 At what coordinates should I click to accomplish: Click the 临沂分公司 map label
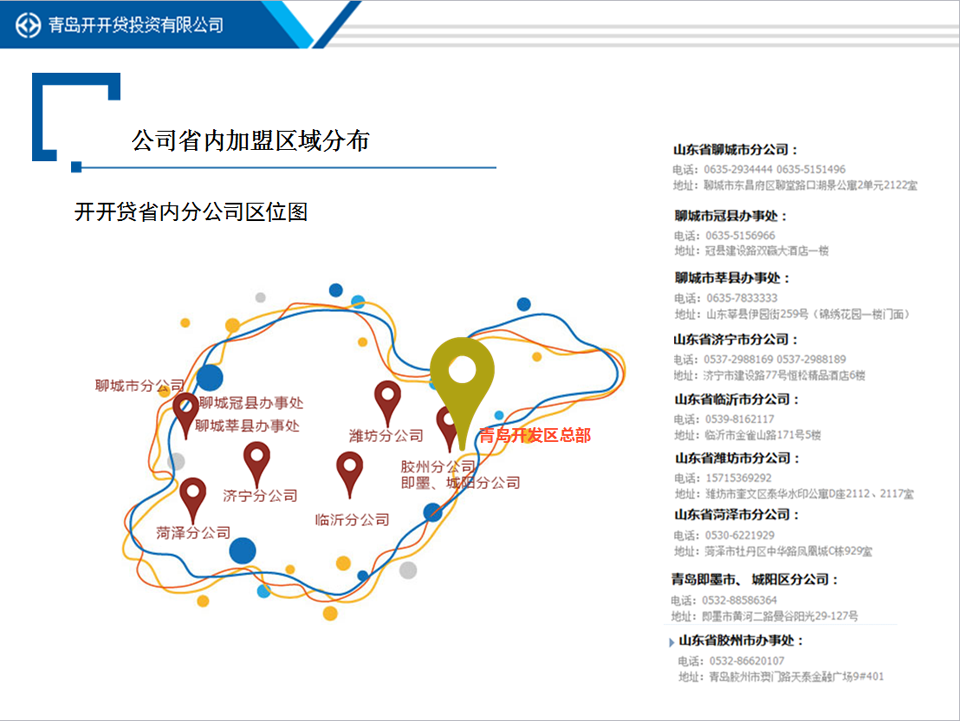(x=352, y=520)
